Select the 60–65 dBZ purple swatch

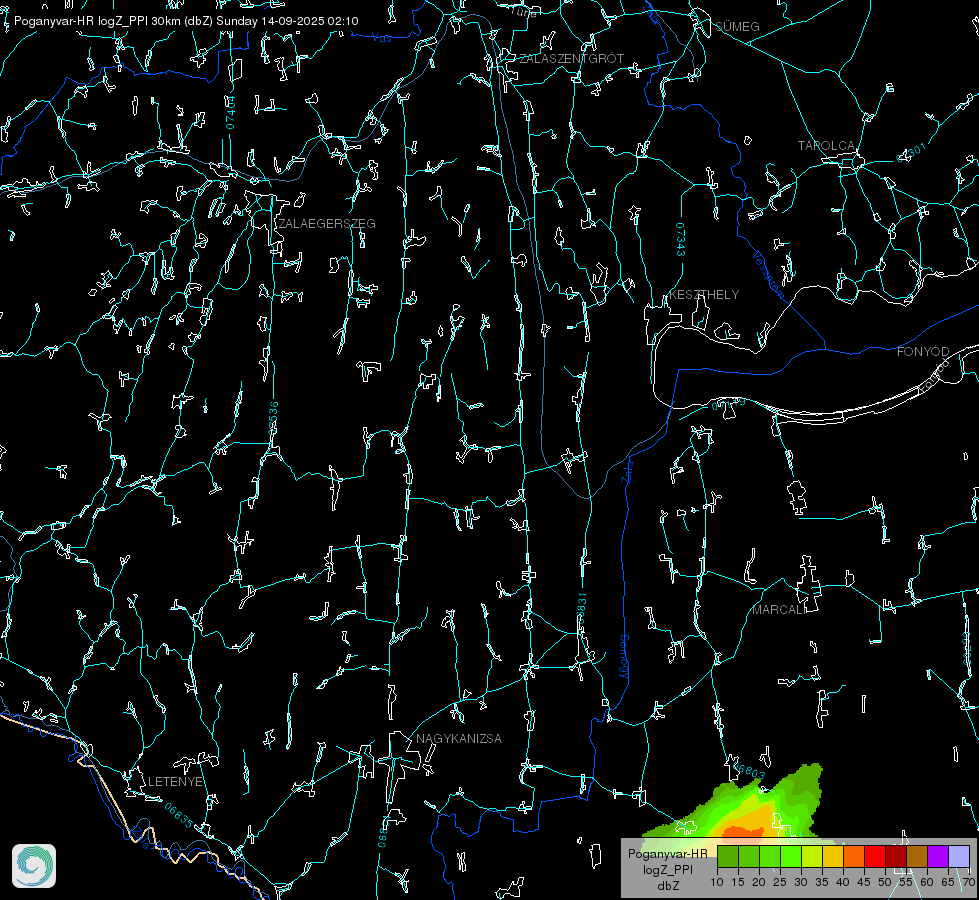coord(937,856)
